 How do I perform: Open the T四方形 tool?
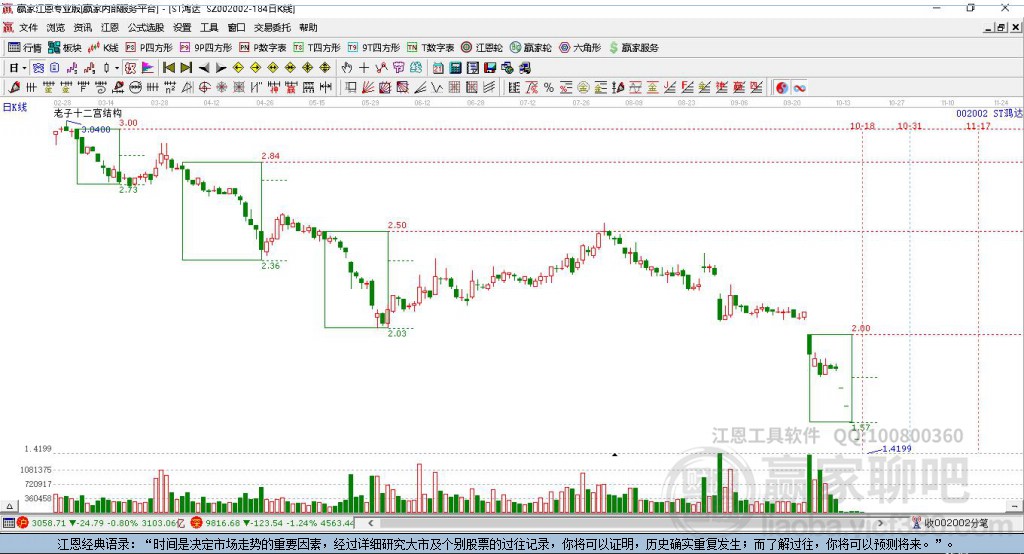pyautogui.click(x=317, y=48)
